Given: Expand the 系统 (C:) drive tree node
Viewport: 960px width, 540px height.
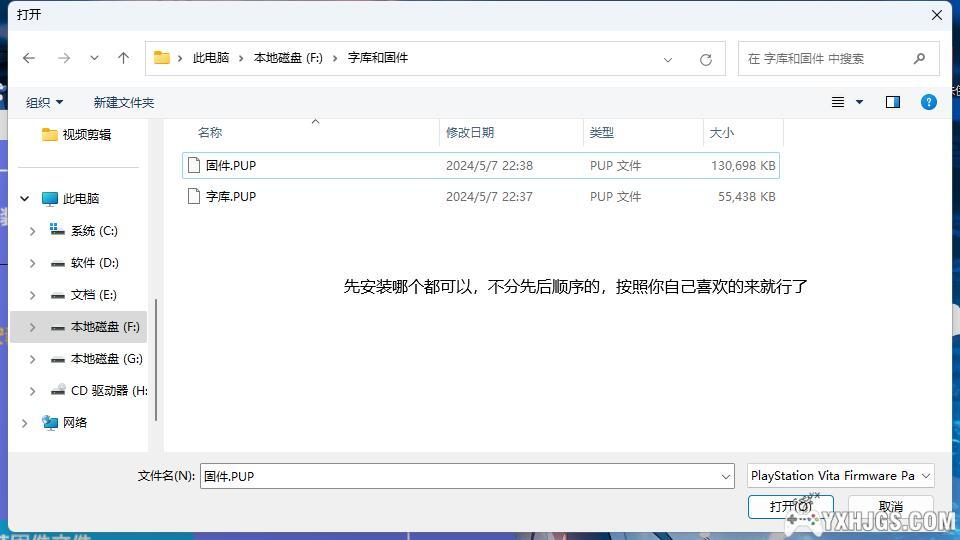Looking at the screenshot, I should point(32,231).
